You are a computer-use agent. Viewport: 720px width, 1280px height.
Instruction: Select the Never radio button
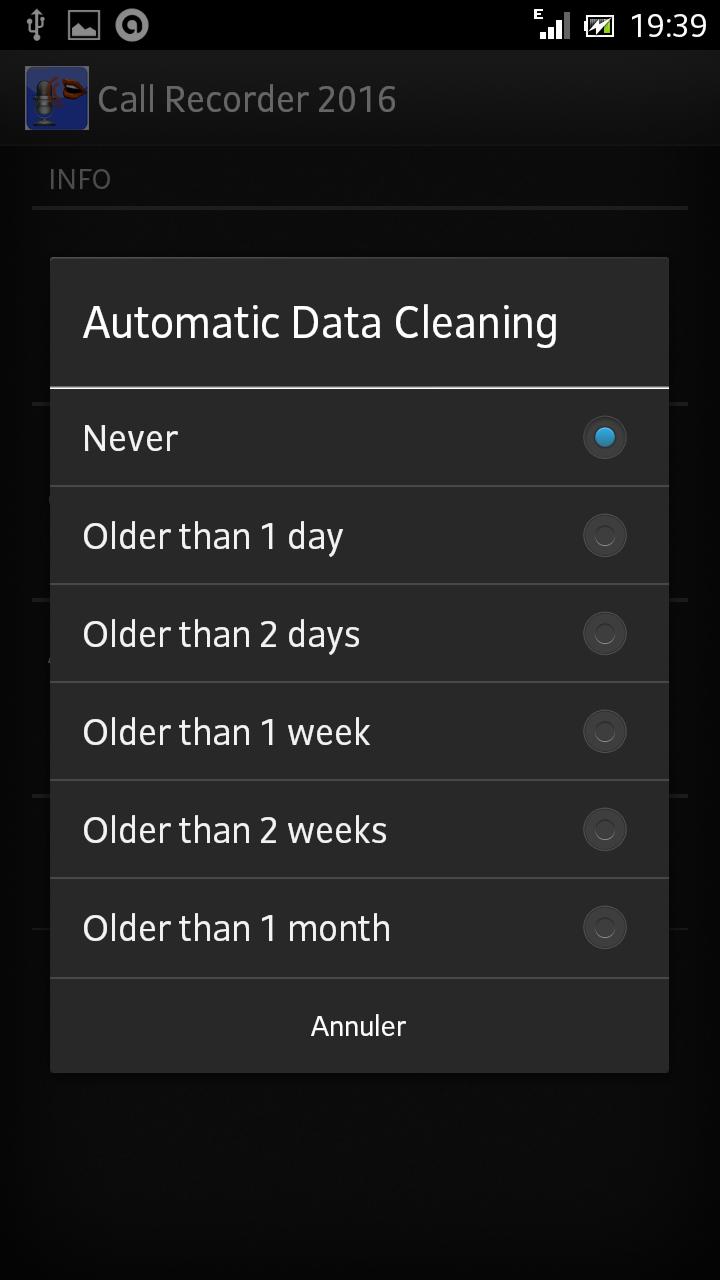pos(604,438)
